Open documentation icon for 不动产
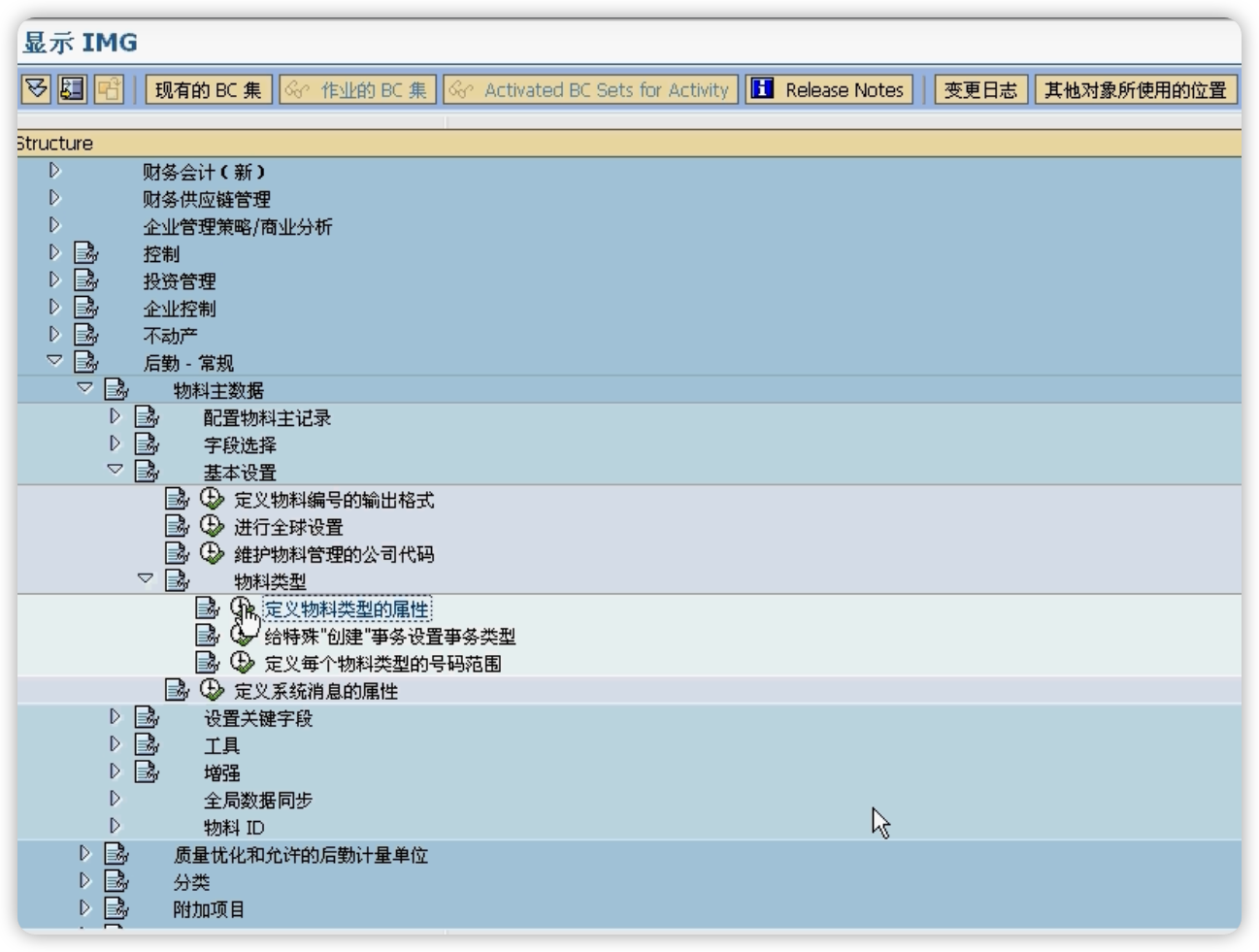The width and height of the screenshot is (1259, 952). coord(86,335)
